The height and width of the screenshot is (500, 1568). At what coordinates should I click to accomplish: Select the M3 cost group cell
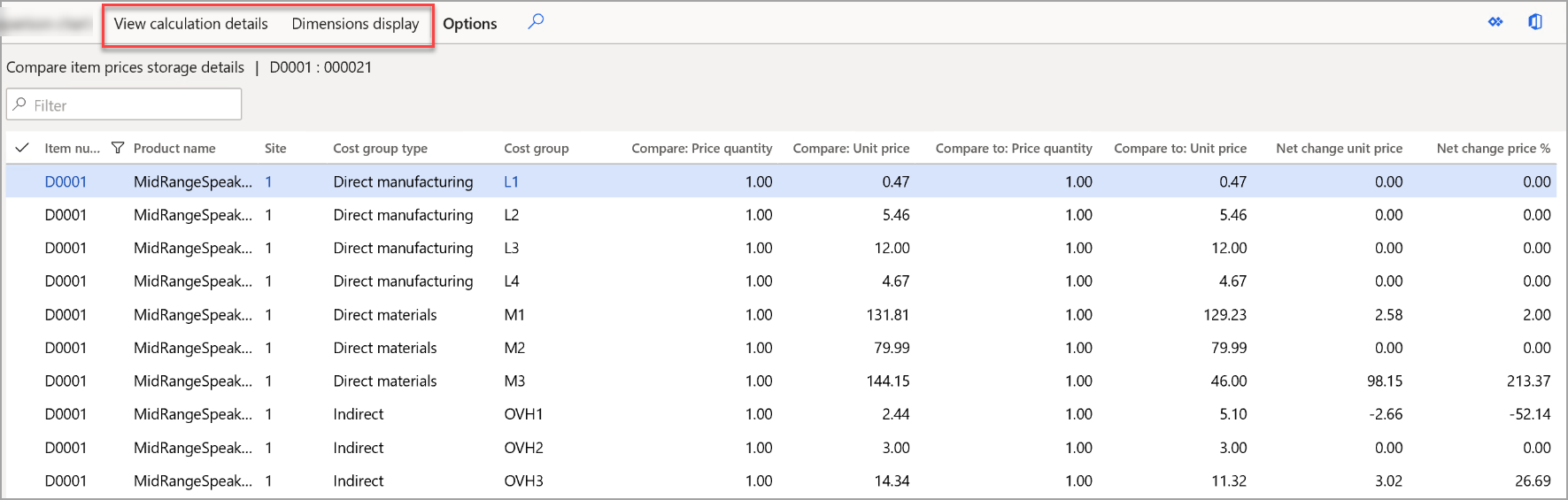tap(514, 381)
